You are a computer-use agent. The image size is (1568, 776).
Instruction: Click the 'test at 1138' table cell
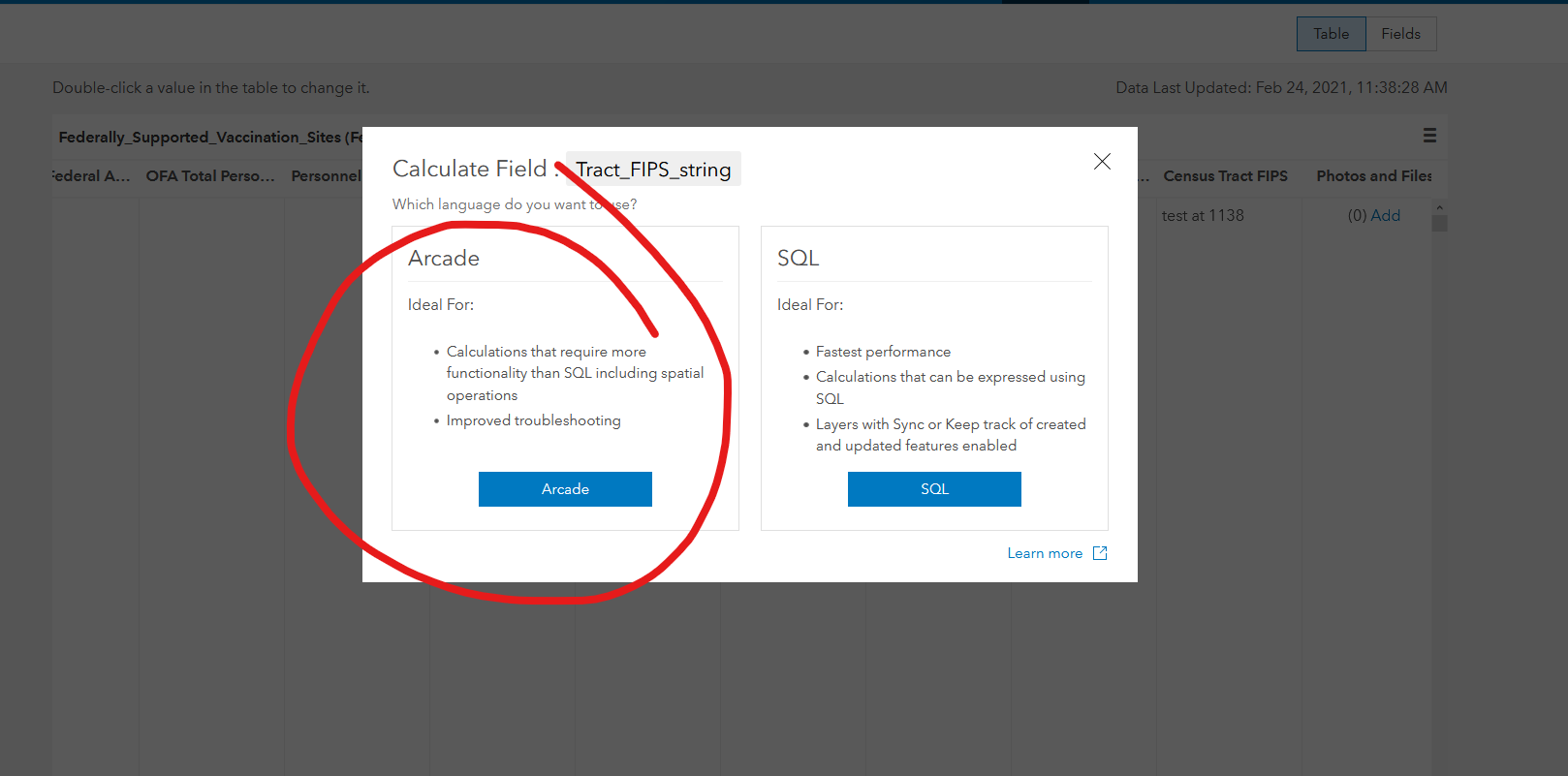(x=1203, y=215)
